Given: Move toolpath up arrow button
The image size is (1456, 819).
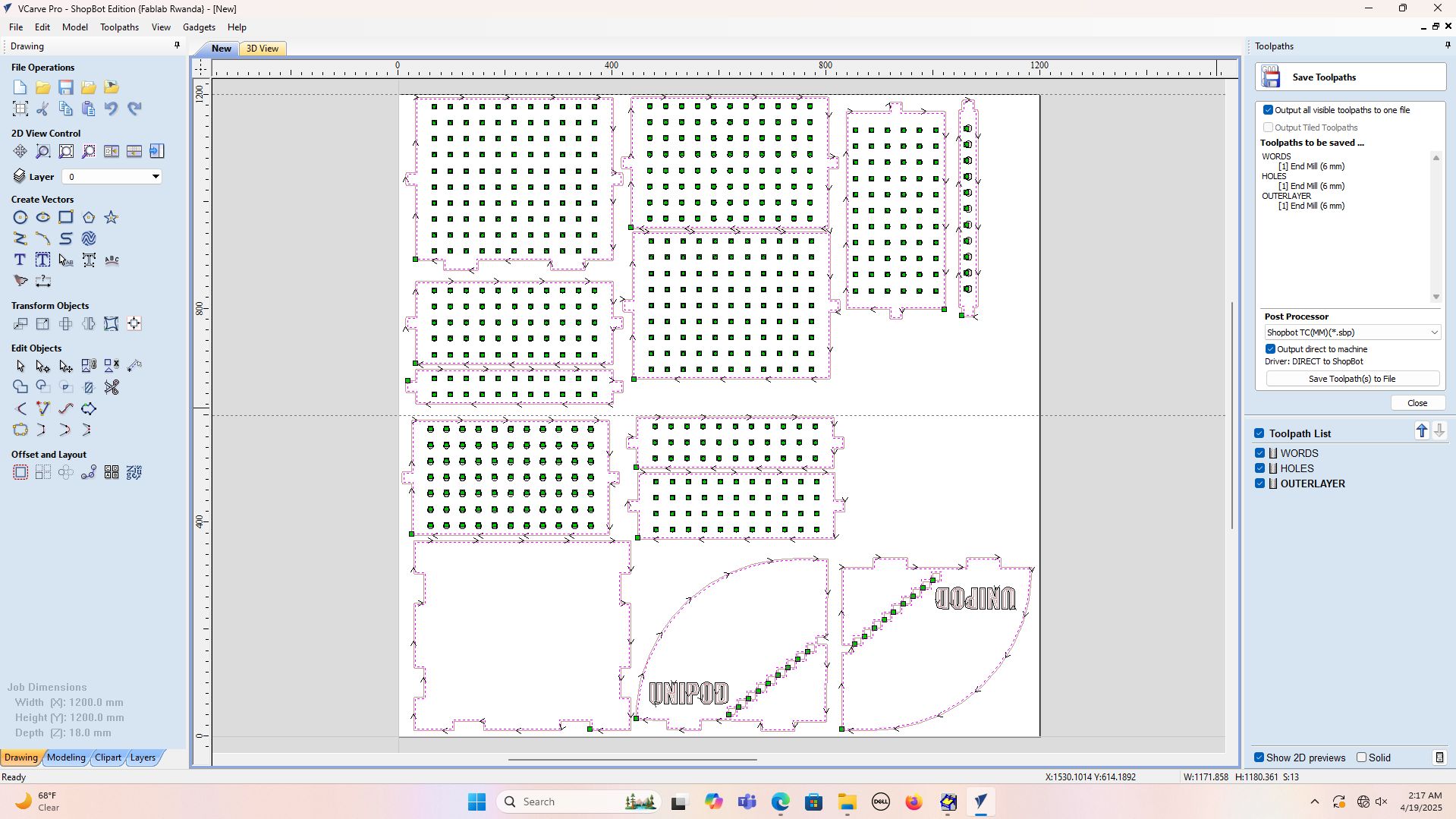Looking at the screenshot, I should [x=1422, y=431].
